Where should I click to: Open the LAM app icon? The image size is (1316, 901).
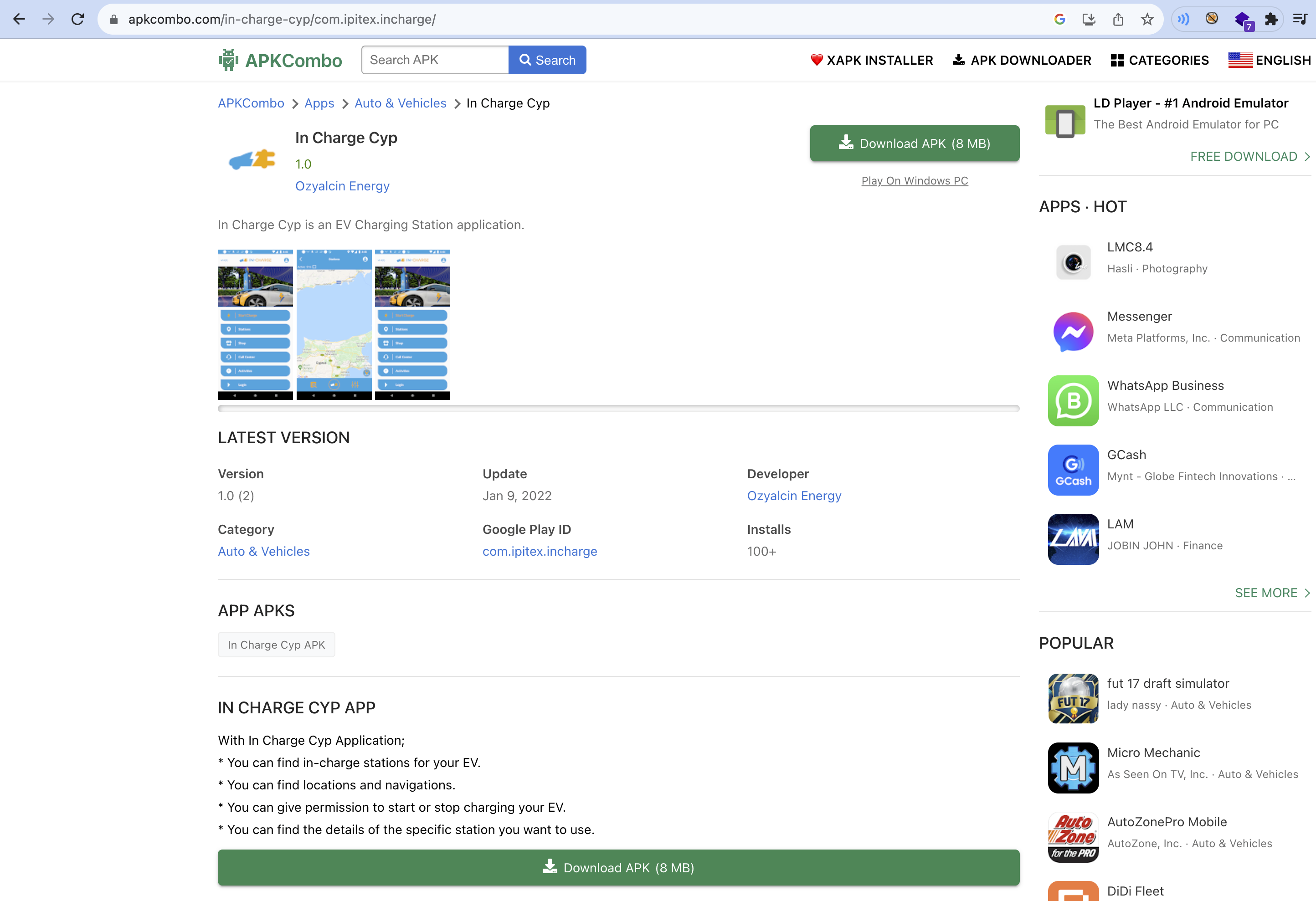coord(1073,539)
